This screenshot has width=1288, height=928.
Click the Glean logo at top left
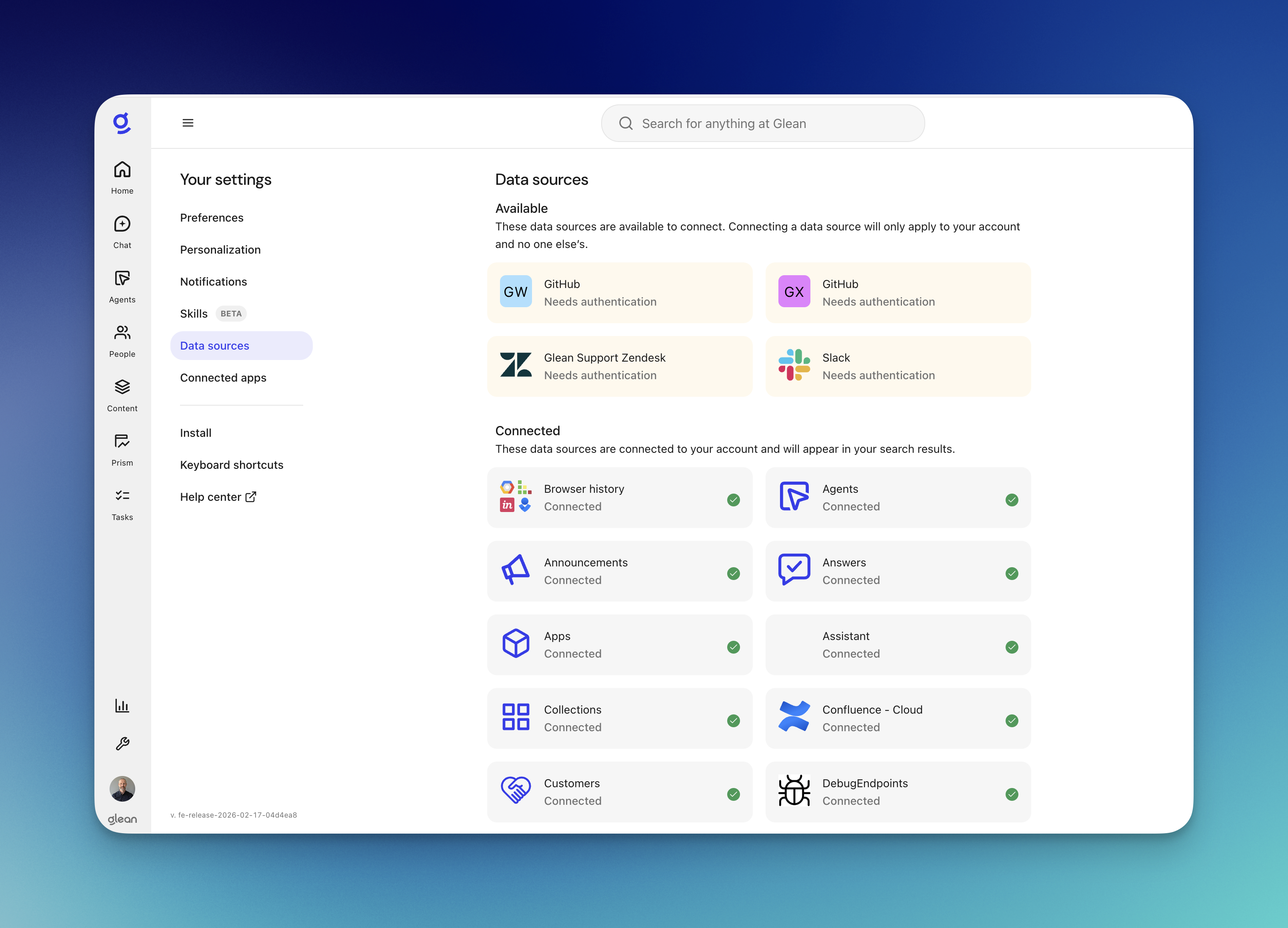tap(122, 123)
